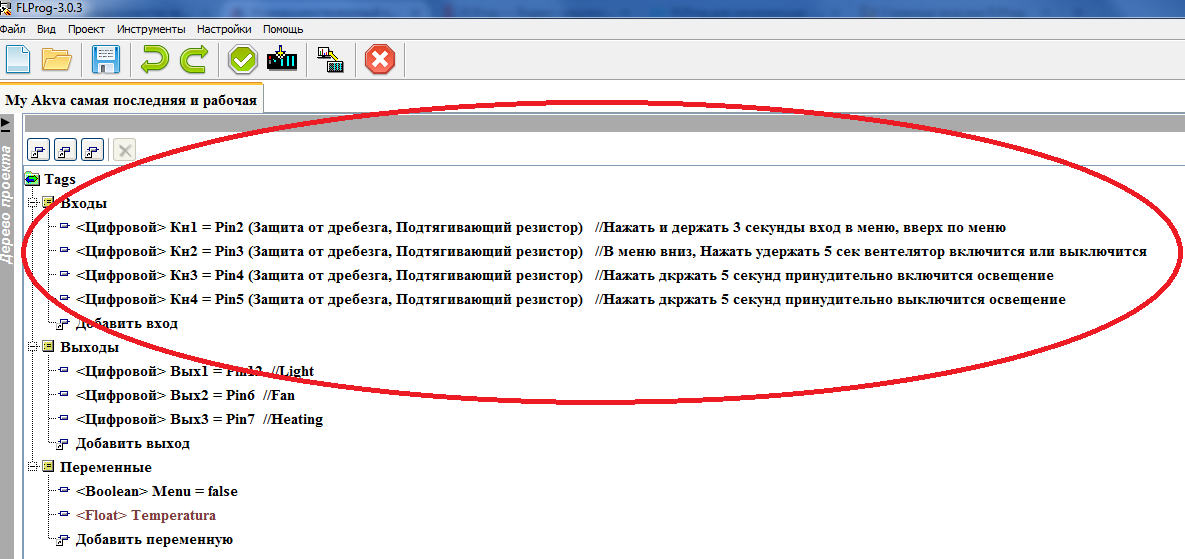Switch to the My Akva project tab
1185x559 pixels.
[x=131, y=100]
